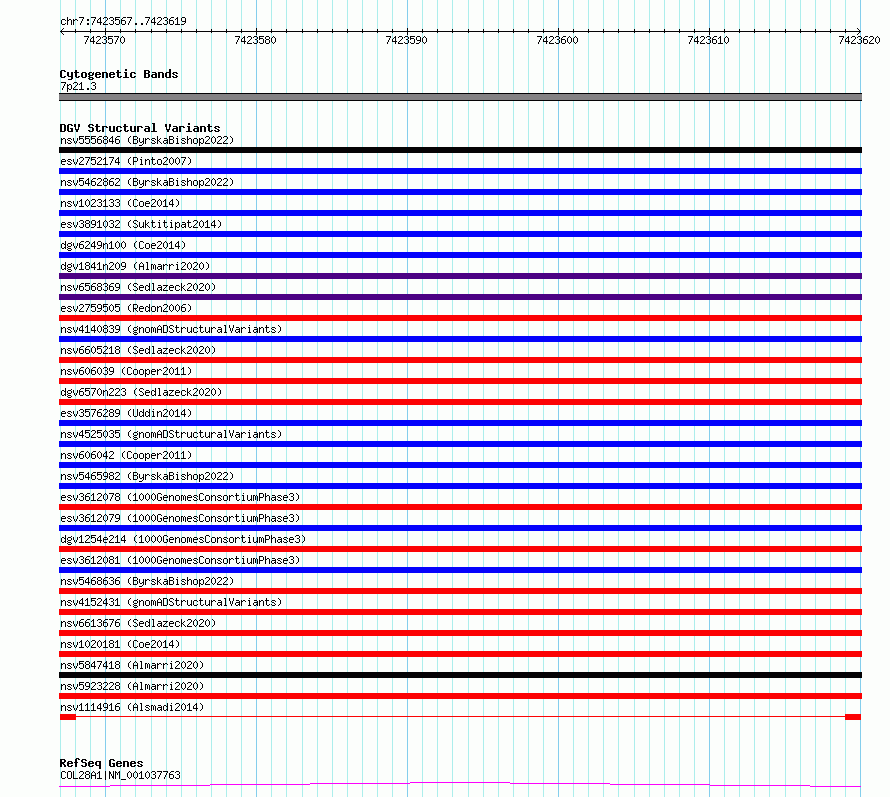Open variant esv3576289 (Uddin2014)
890x797 pixels.
[126, 413]
